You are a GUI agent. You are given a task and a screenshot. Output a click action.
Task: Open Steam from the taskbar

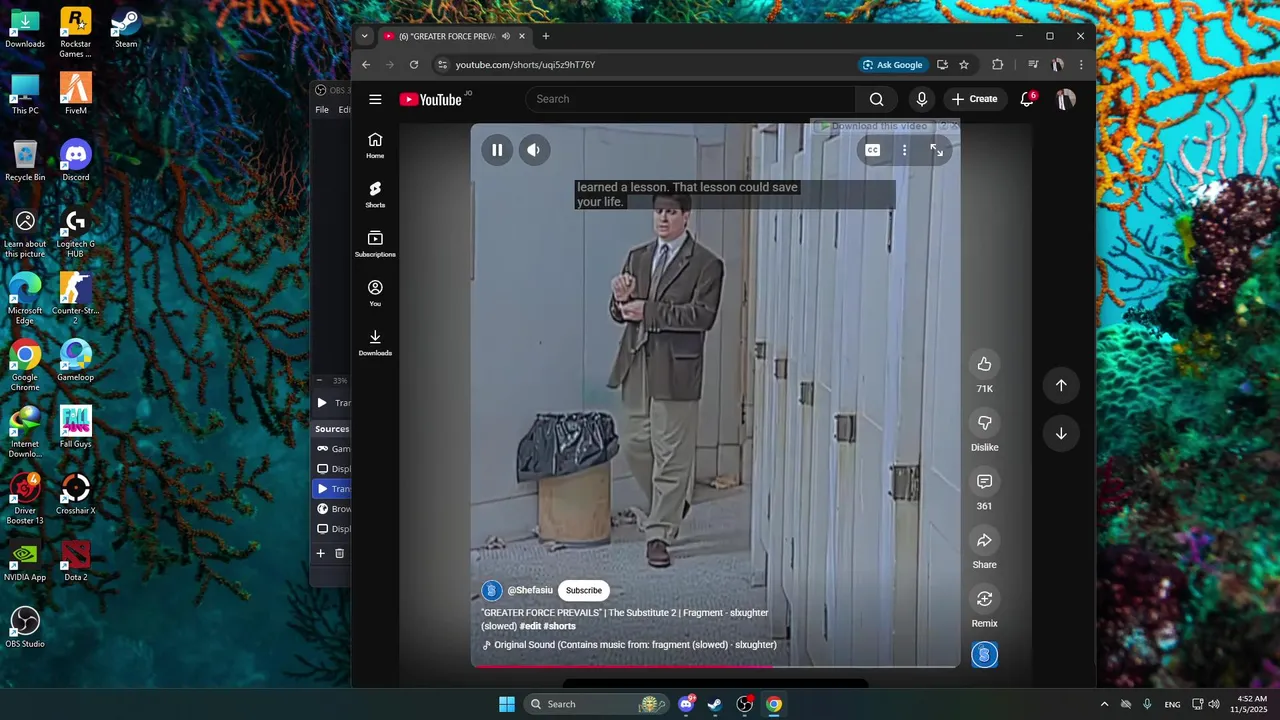(715, 704)
